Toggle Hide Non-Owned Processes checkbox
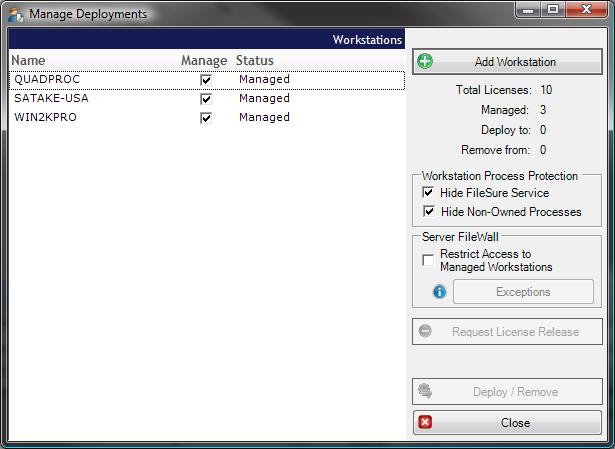Image resolution: width=615 pixels, height=449 pixels. pyautogui.click(x=429, y=211)
